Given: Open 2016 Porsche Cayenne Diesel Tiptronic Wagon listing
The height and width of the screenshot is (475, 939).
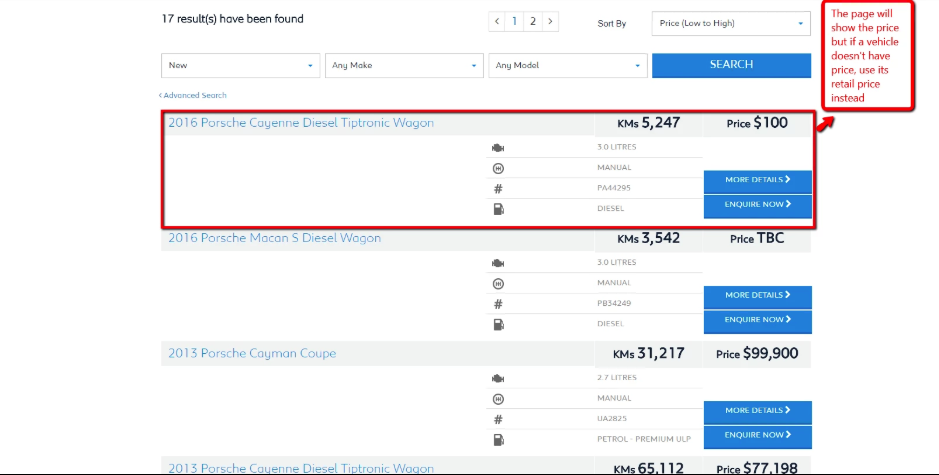Looking at the screenshot, I should [301, 123].
